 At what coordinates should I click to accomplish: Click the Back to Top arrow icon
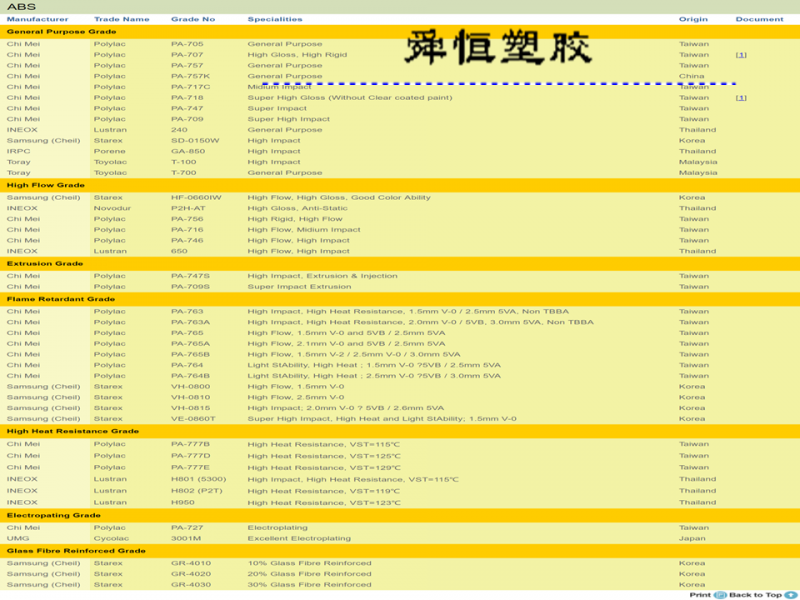(790, 595)
